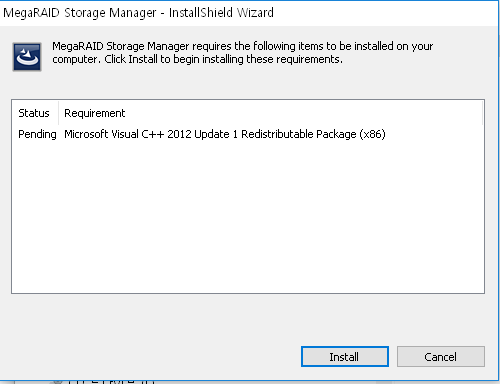Select the Requirement column header
The width and height of the screenshot is (500, 384).
coord(95,113)
